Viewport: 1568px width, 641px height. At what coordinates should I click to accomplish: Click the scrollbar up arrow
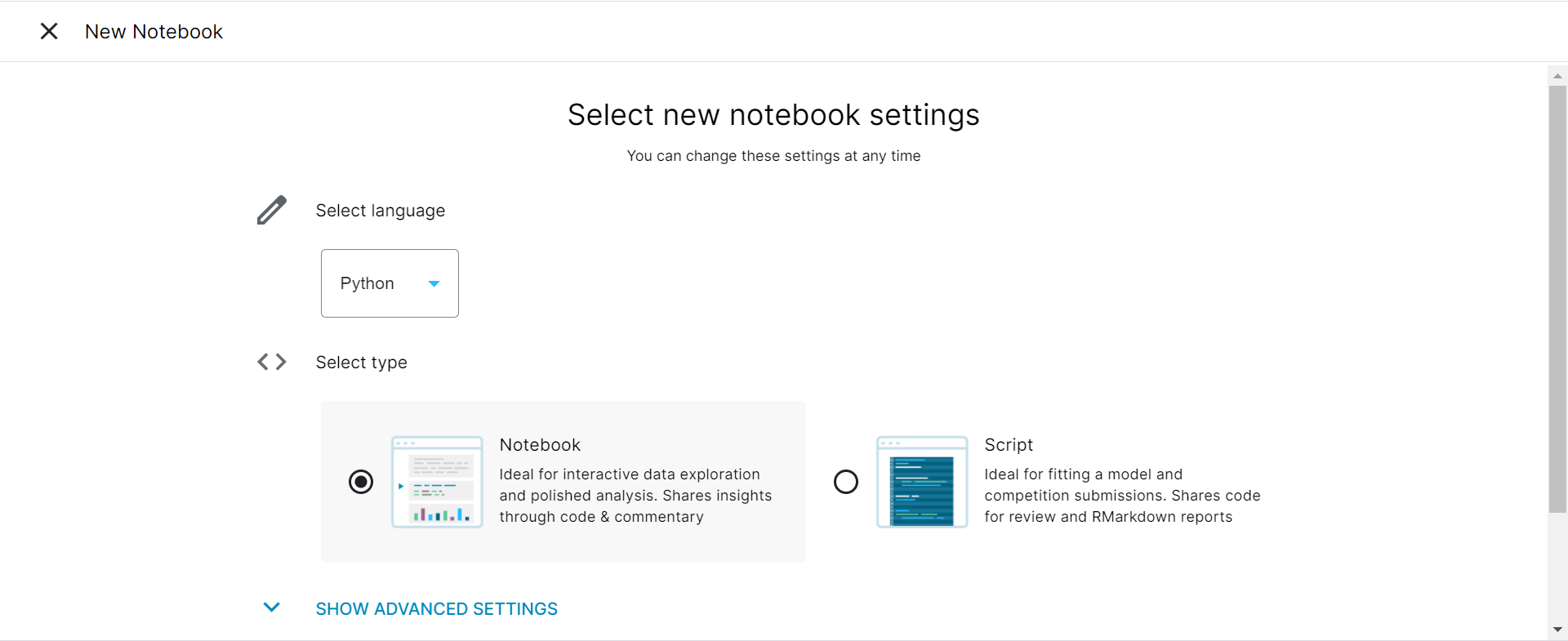coord(1557,75)
